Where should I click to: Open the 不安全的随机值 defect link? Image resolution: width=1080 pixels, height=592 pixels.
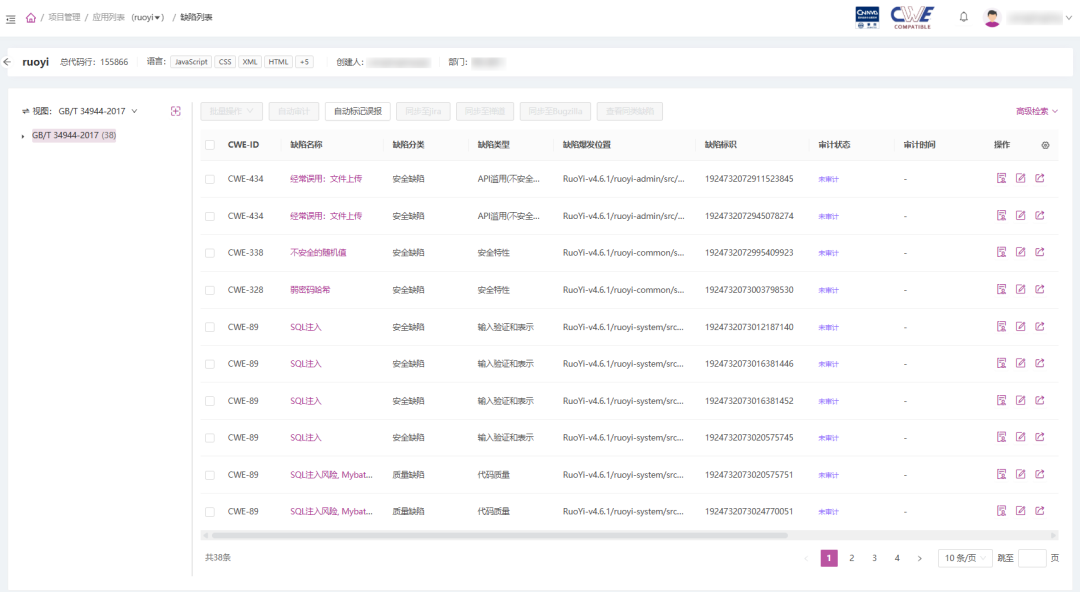click(318, 253)
